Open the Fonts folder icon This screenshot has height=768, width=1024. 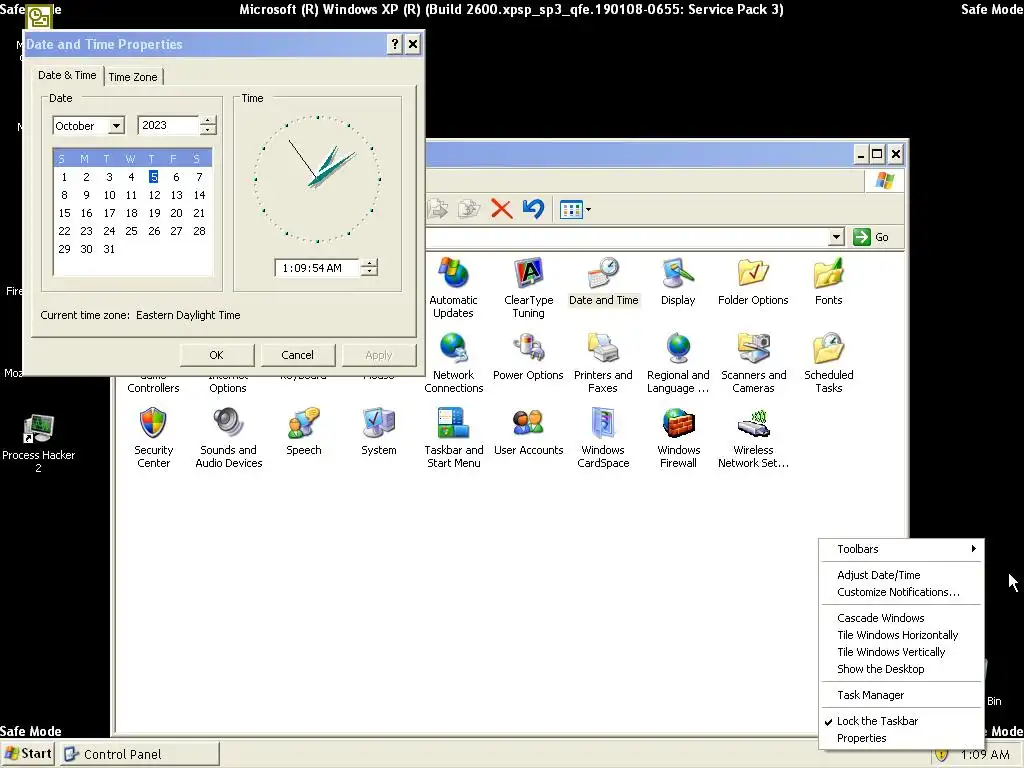click(828, 281)
